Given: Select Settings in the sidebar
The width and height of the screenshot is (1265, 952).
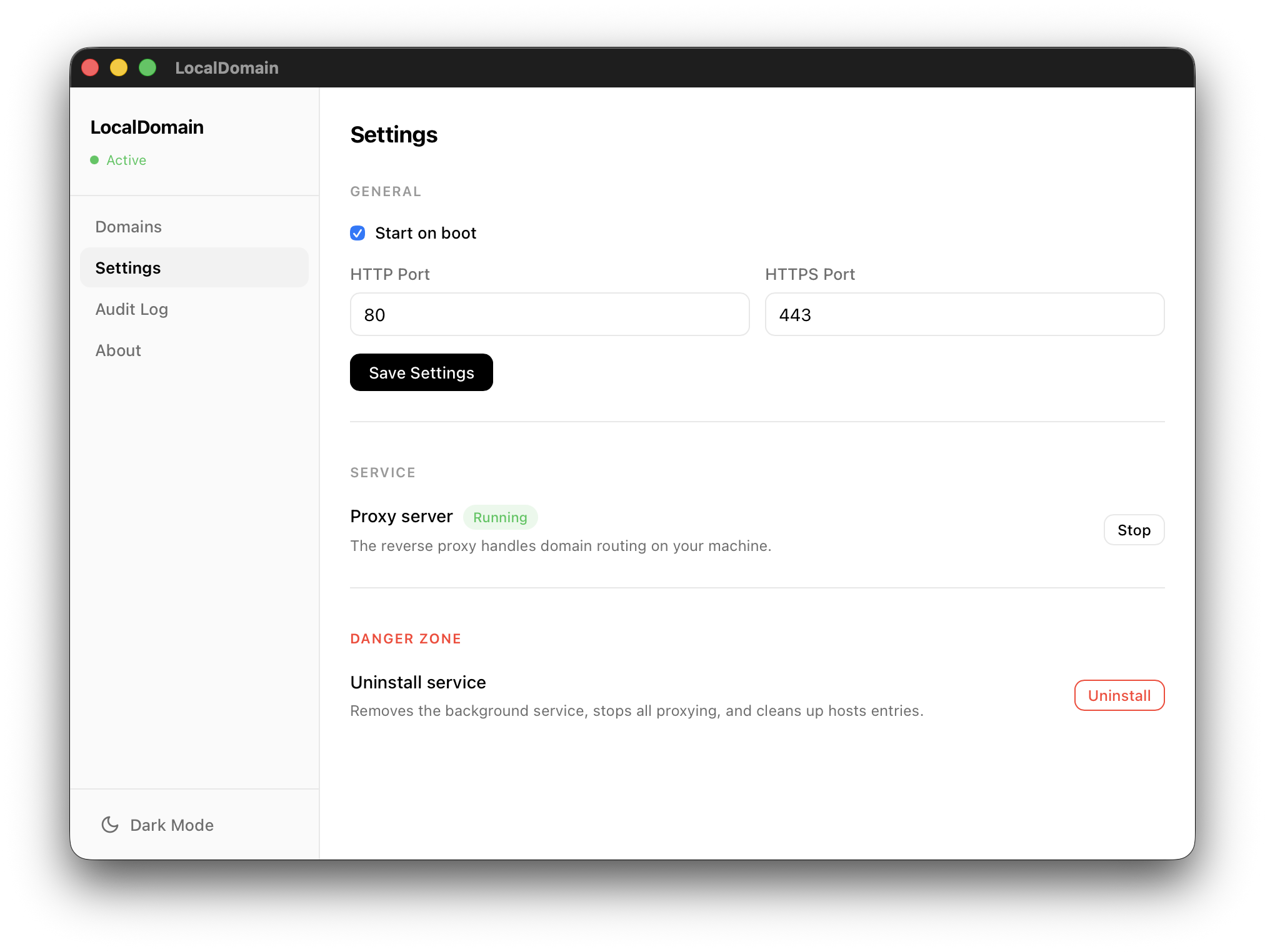Looking at the screenshot, I should tap(127, 267).
